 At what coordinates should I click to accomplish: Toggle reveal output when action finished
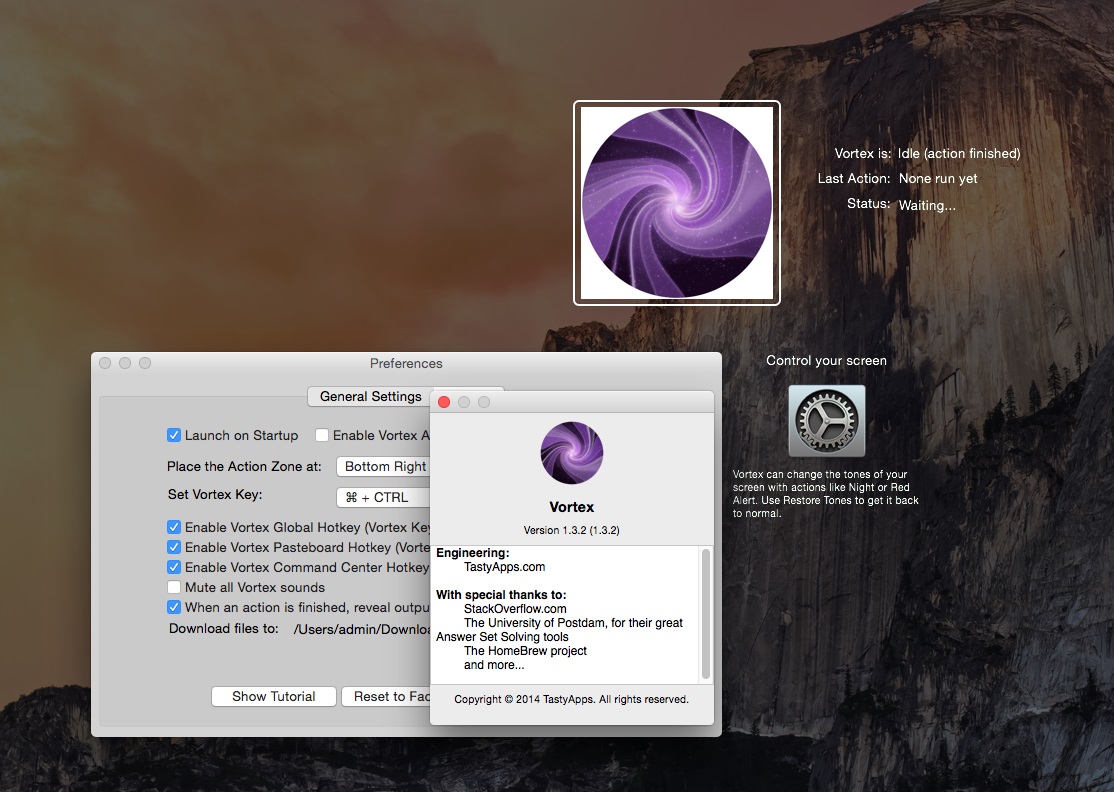(x=173, y=607)
